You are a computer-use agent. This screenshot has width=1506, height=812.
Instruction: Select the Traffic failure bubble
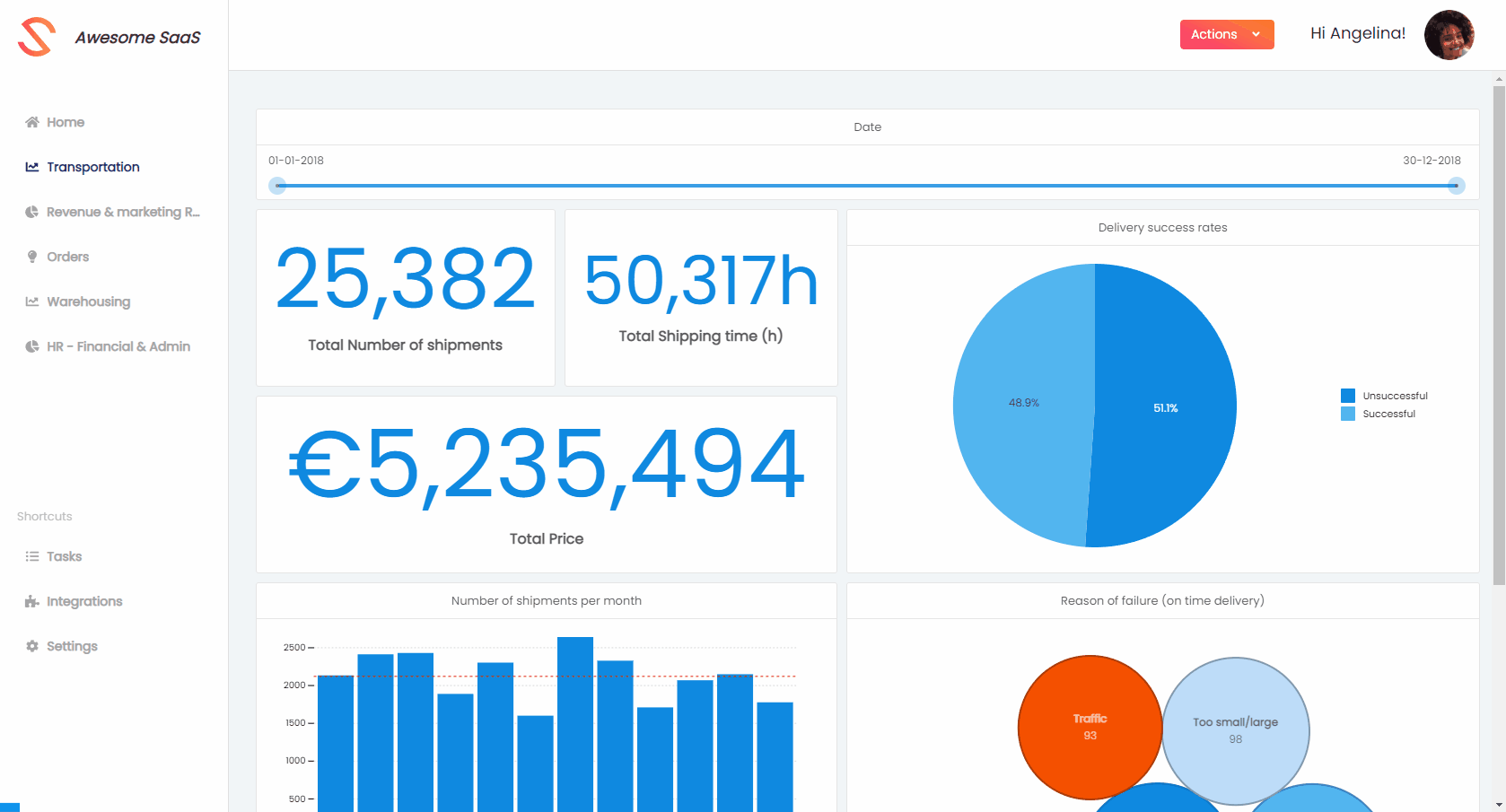point(1090,727)
